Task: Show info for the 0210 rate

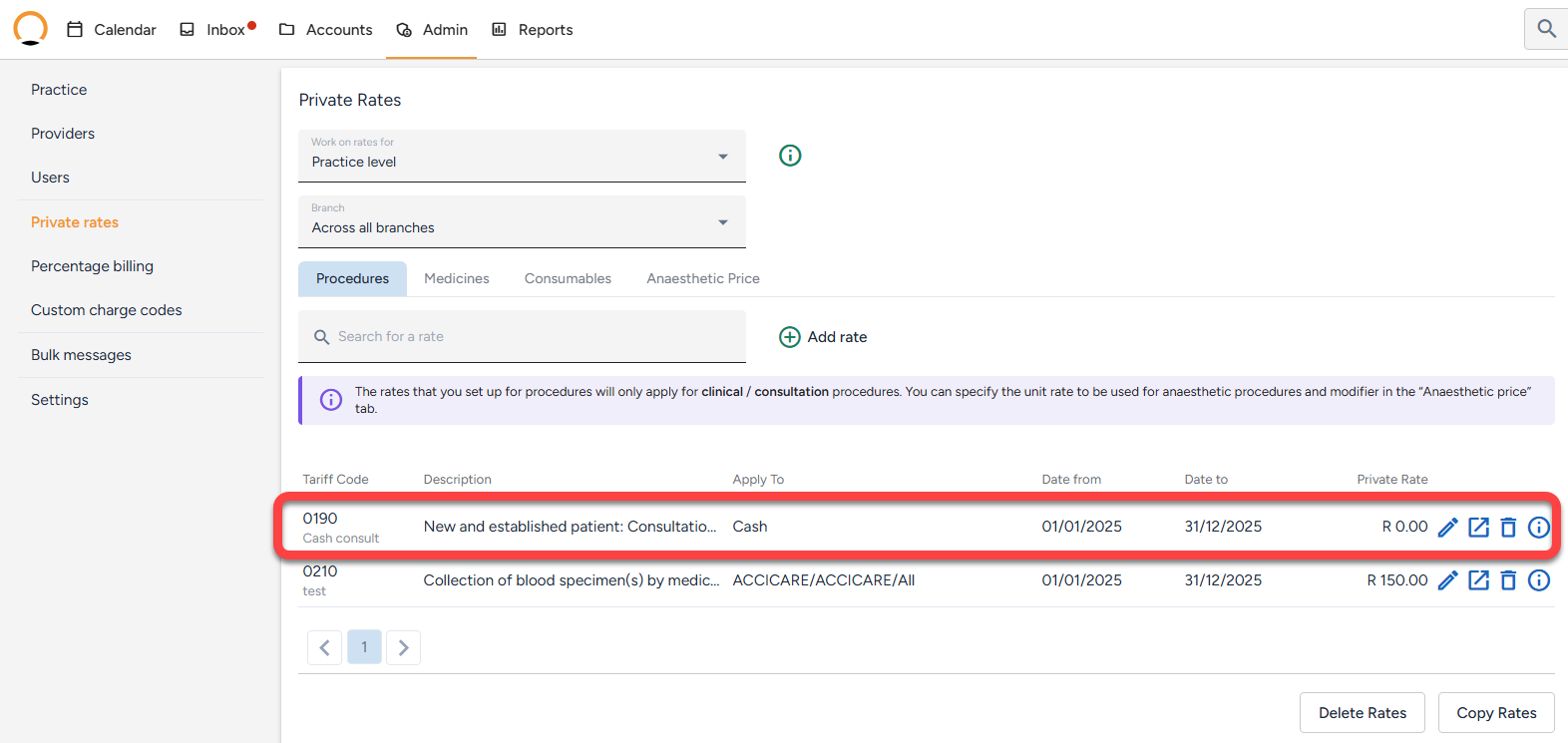Action: click(x=1539, y=580)
